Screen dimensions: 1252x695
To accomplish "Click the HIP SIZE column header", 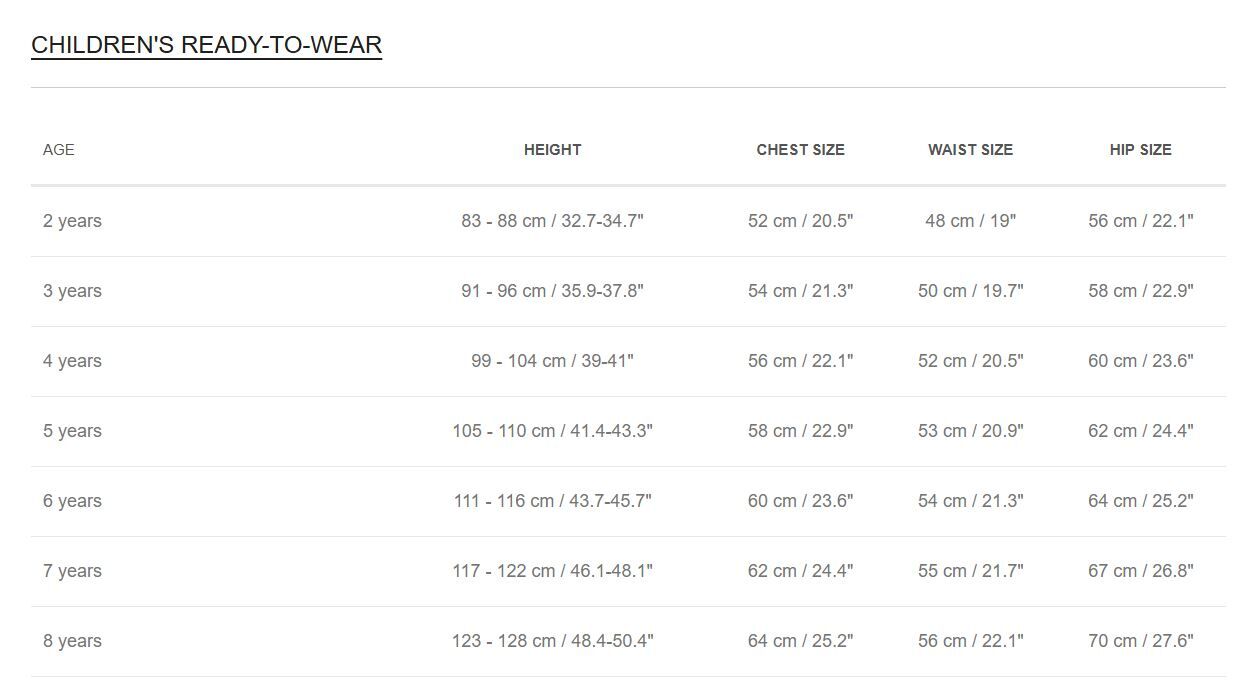I will coord(1140,150).
